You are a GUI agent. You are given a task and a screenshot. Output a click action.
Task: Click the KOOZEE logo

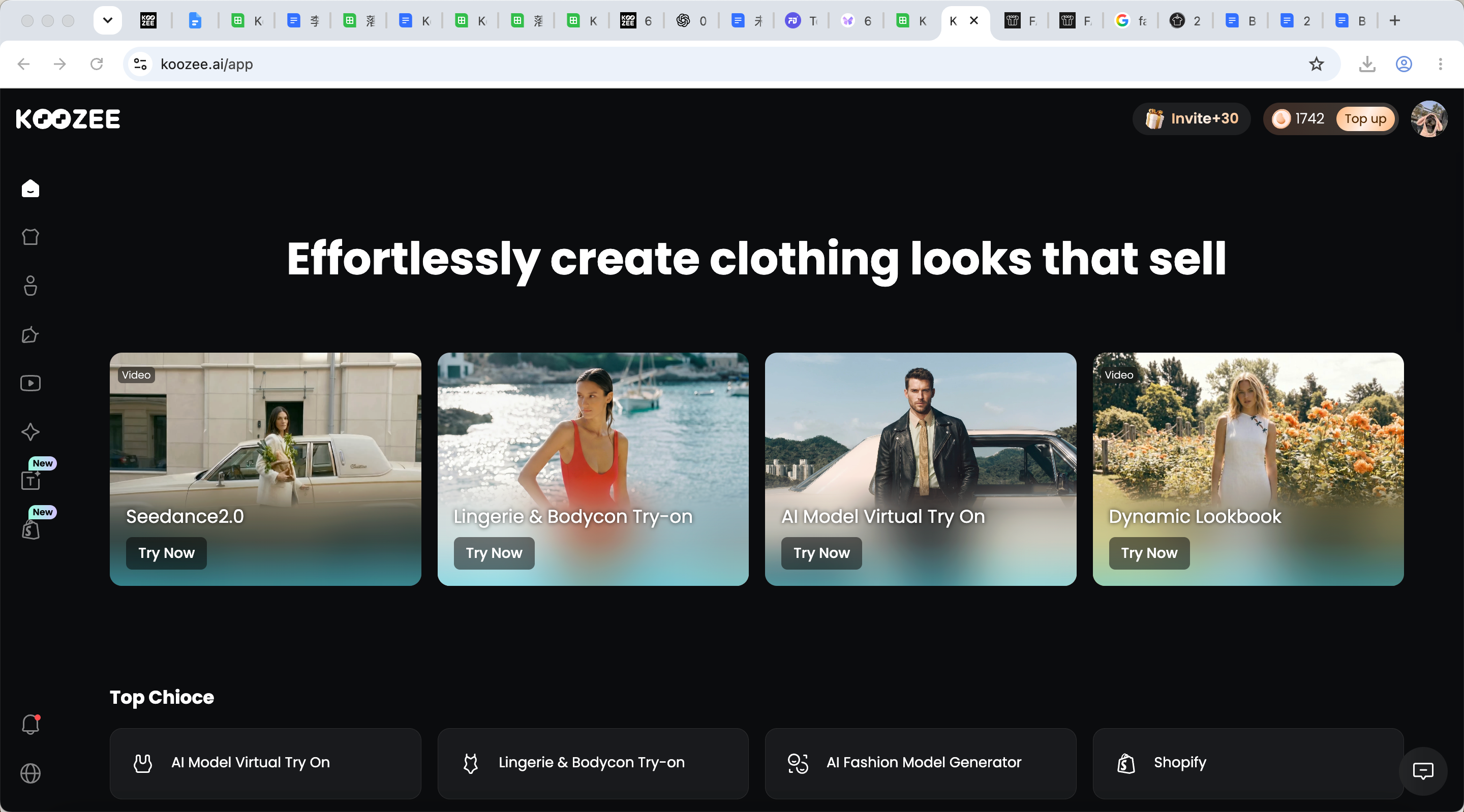(68, 119)
